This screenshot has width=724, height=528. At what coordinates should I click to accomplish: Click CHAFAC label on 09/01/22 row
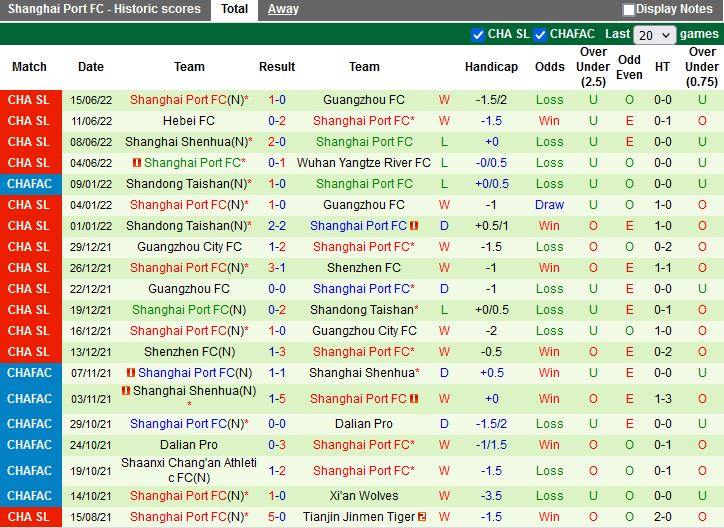30,184
